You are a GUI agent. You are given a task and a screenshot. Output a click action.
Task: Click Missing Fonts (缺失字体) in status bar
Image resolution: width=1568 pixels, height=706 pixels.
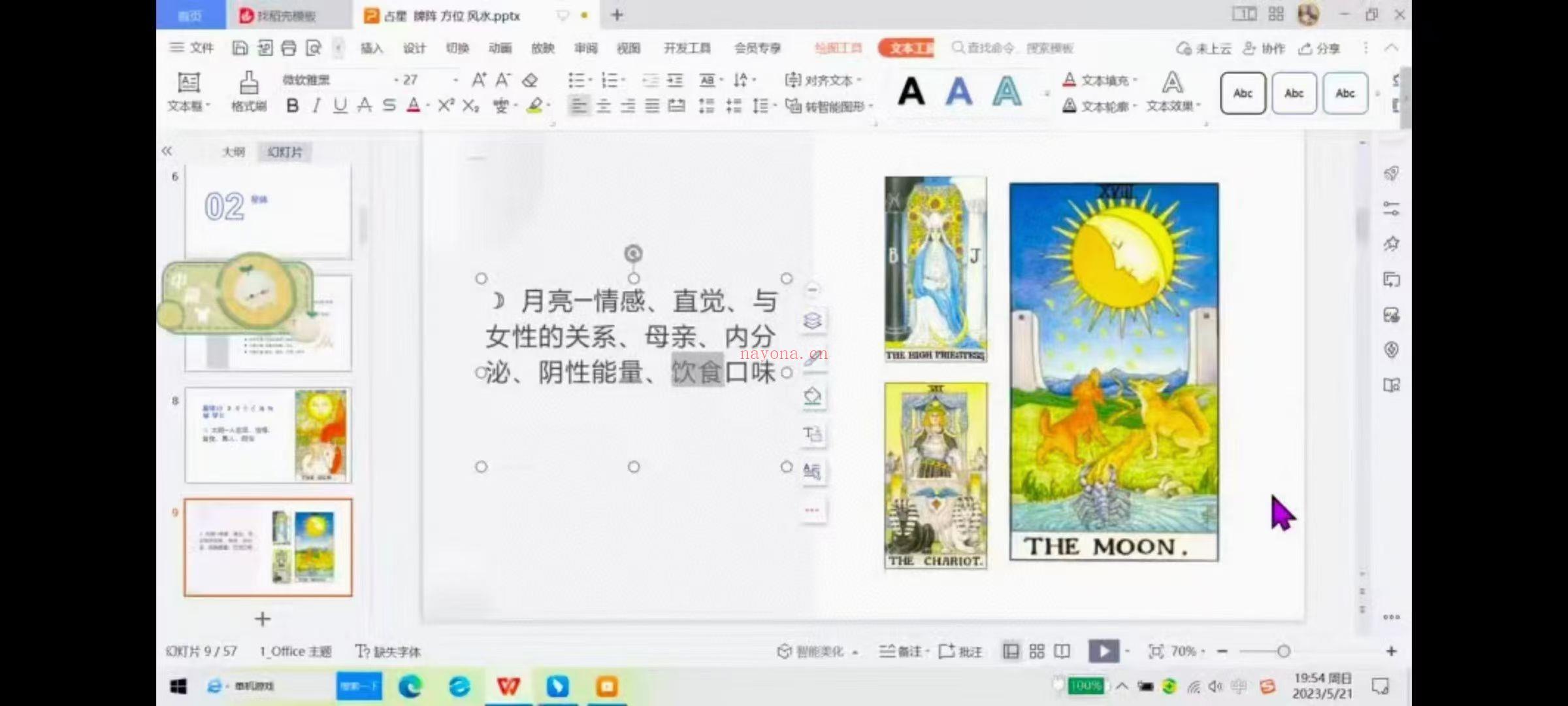pyautogui.click(x=388, y=651)
